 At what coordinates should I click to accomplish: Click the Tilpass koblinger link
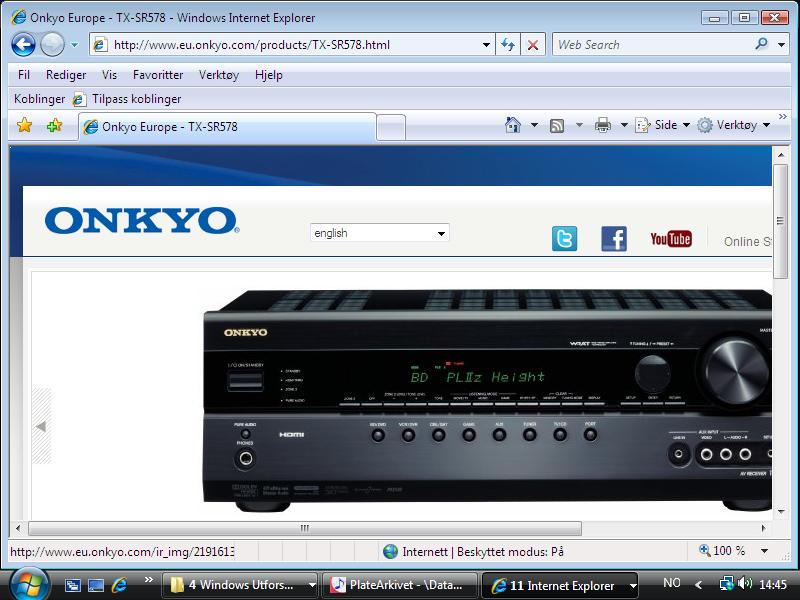[127, 99]
